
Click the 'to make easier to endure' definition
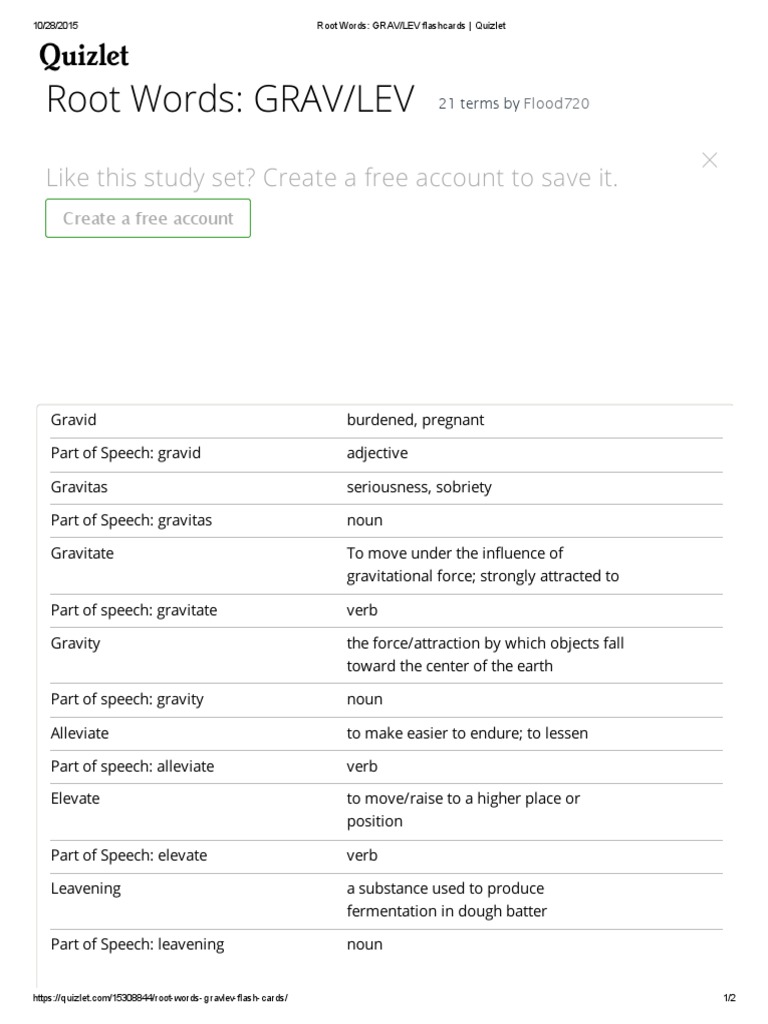click(x=467, y=733)
